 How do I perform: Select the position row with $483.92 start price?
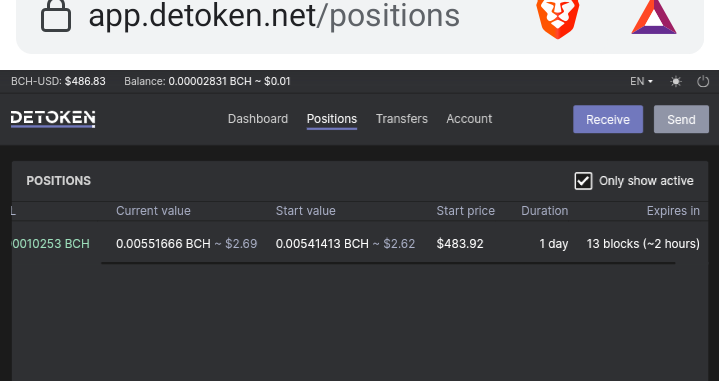point(360,244)
